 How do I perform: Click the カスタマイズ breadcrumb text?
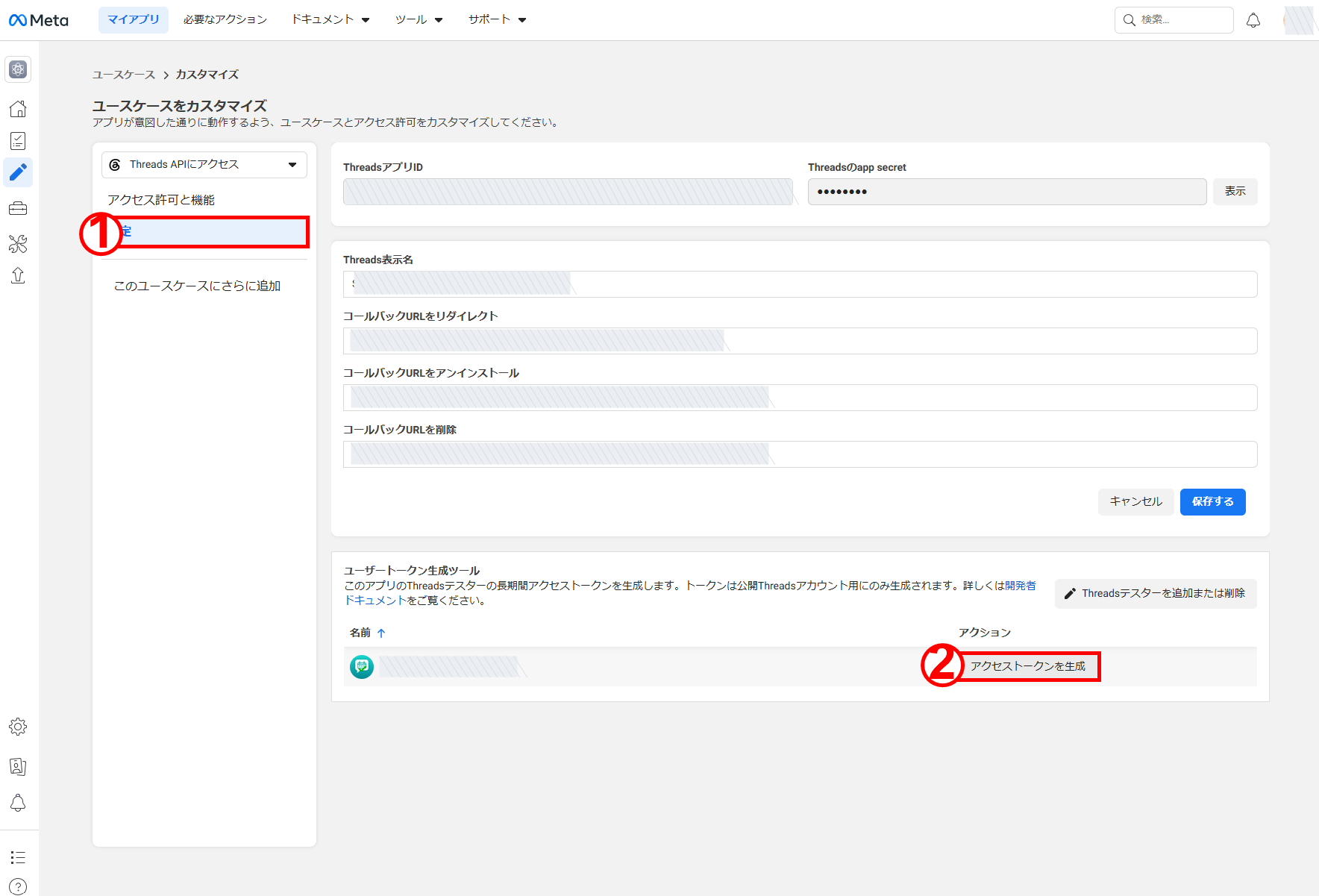pos(207,75)
